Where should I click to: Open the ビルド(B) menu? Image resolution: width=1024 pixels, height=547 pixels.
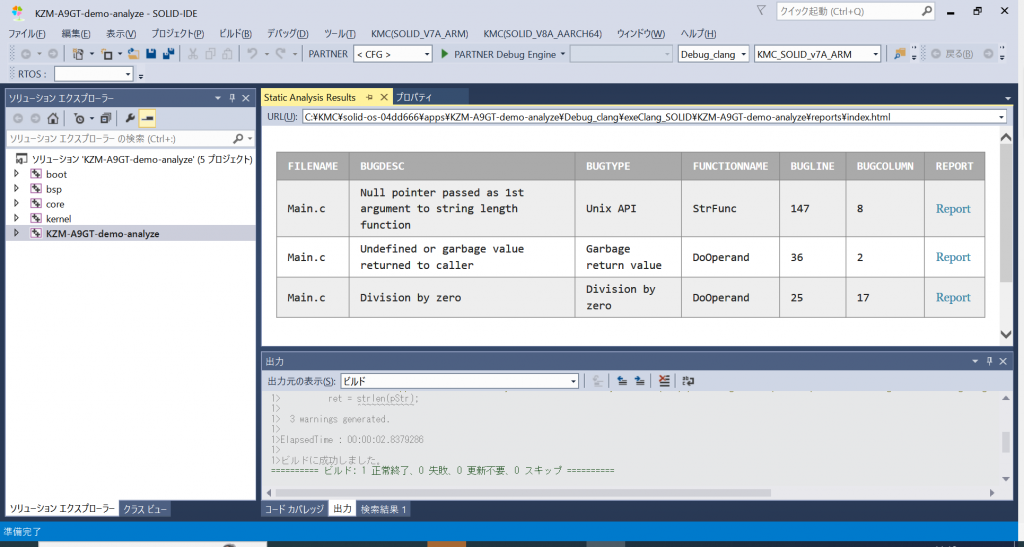point(235,33)
